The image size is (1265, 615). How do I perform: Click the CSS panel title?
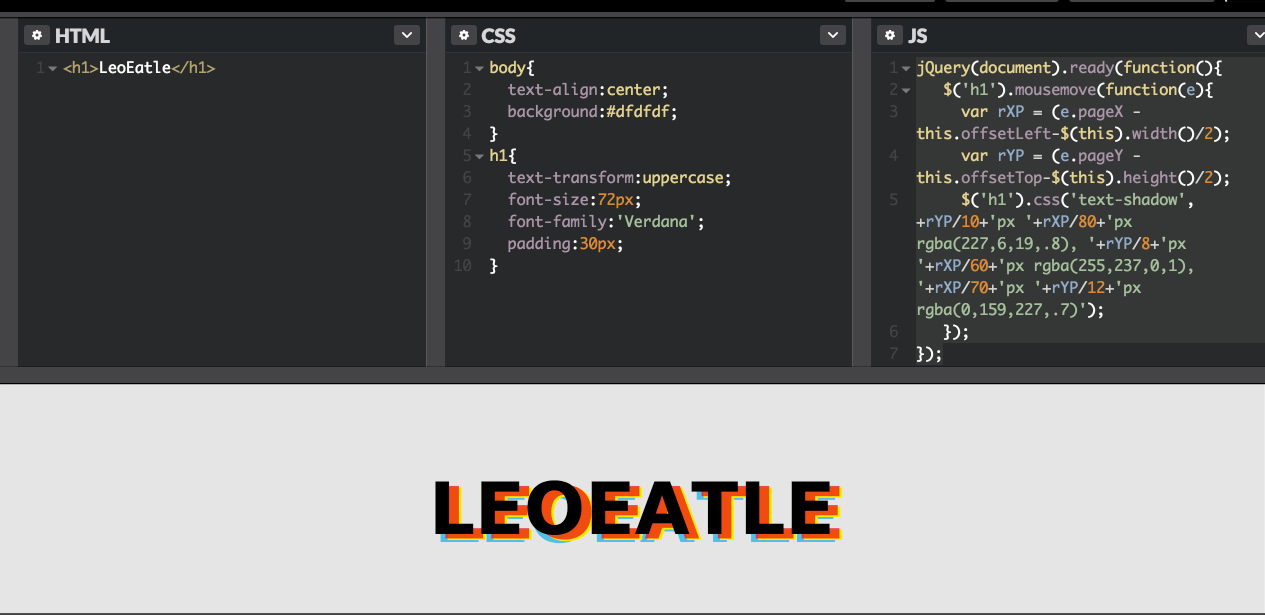(498, 36)
